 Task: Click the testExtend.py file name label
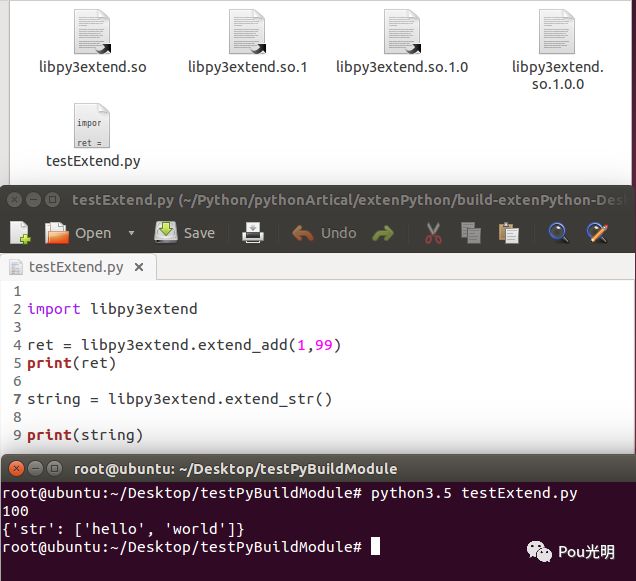pos(93,161)
